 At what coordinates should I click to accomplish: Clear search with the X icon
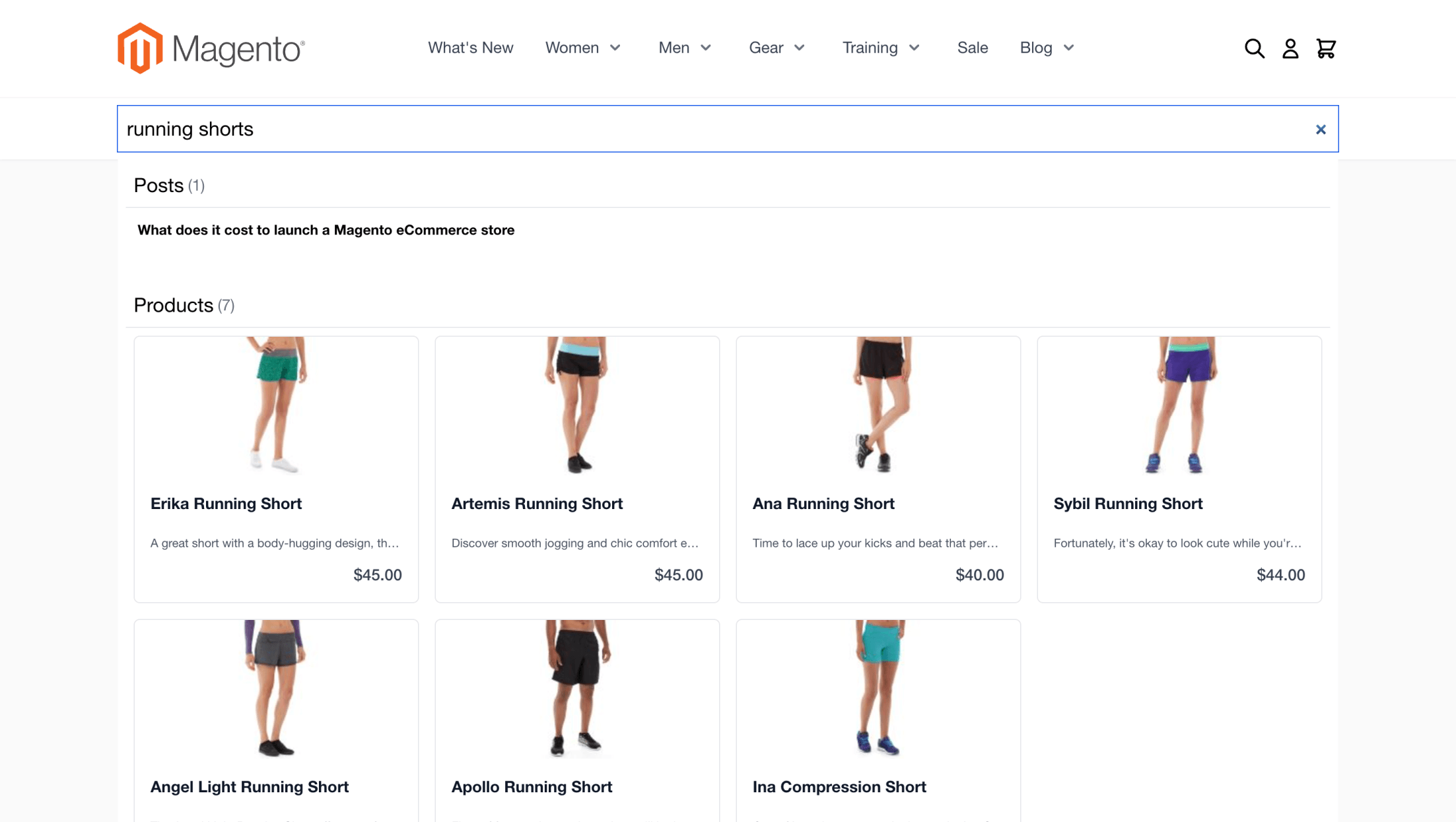click(1321, 129)
